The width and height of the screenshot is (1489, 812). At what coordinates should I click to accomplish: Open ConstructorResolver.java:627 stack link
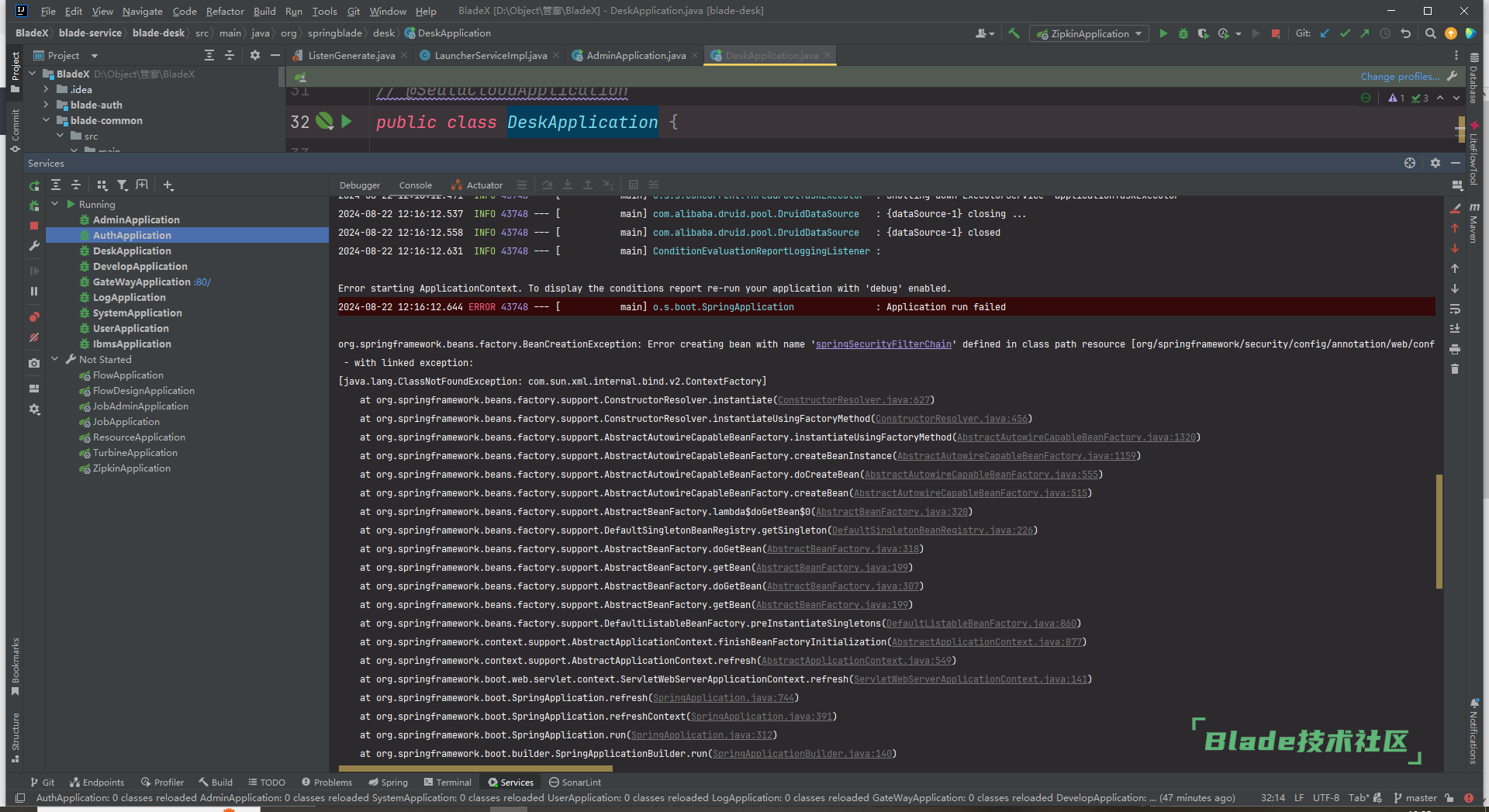854,400
